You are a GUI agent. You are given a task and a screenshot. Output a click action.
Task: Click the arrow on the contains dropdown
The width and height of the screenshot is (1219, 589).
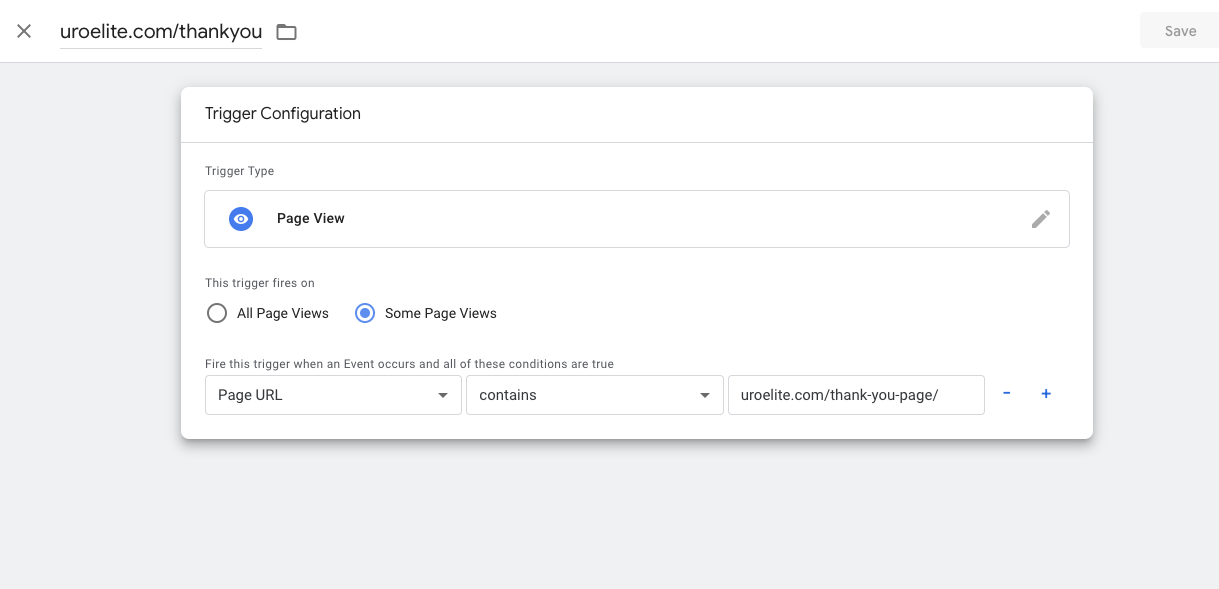704,396
